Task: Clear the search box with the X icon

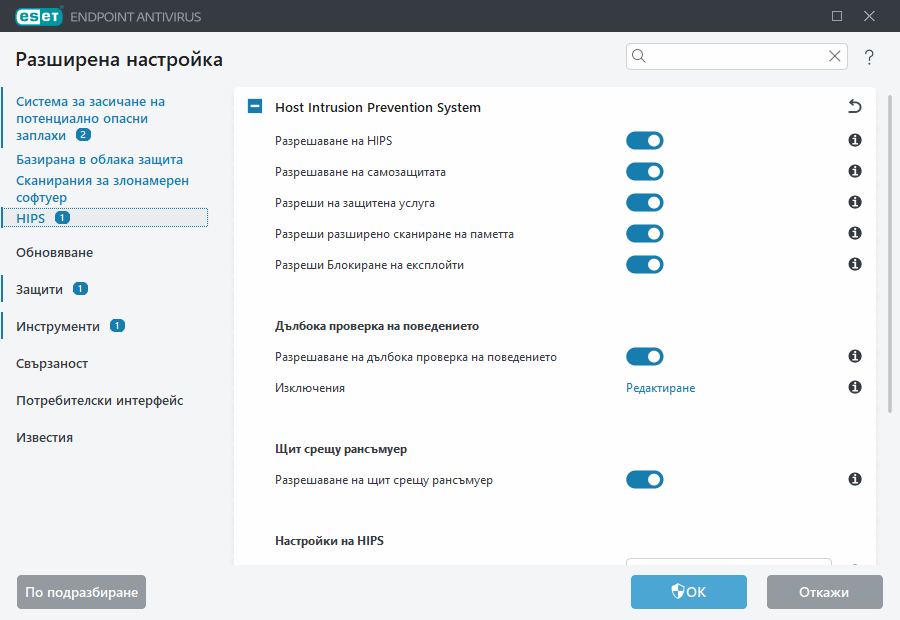Action: tap(834, 56)
